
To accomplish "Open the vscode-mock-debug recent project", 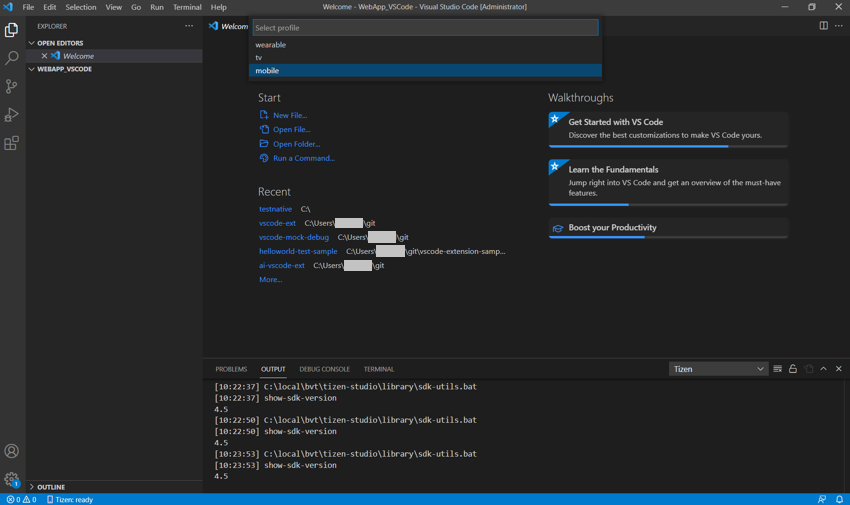I will (x=293, y=237).
